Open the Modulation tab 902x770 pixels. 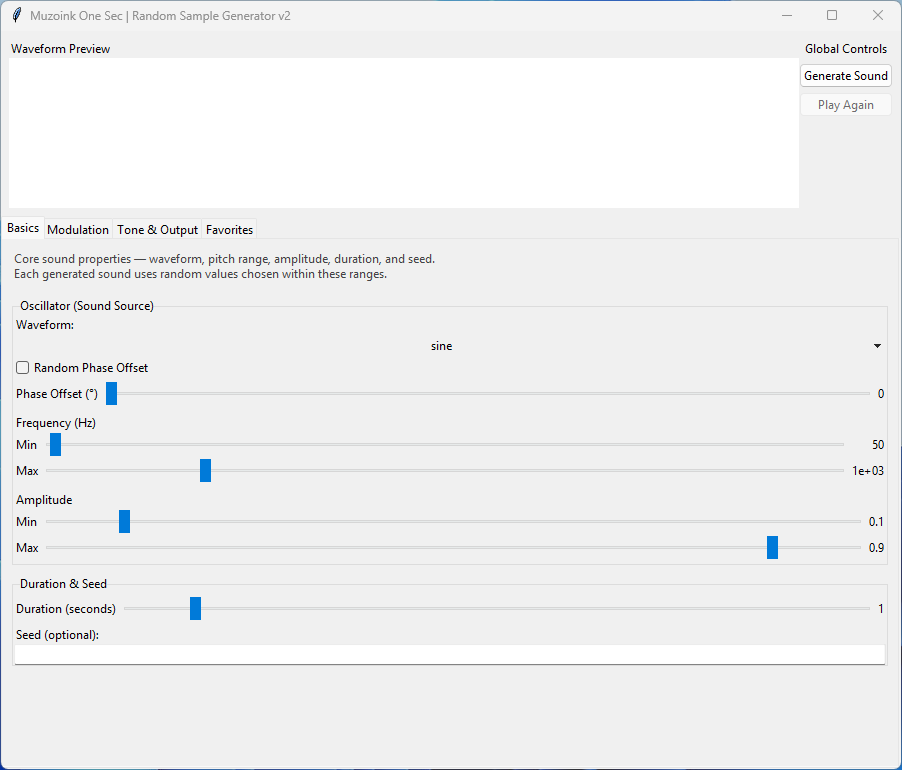[x=78, y=229]
